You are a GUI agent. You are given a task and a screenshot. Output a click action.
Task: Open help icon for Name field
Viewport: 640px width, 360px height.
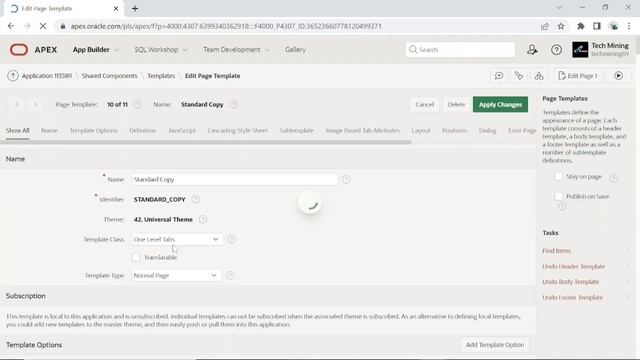(346, 179)
